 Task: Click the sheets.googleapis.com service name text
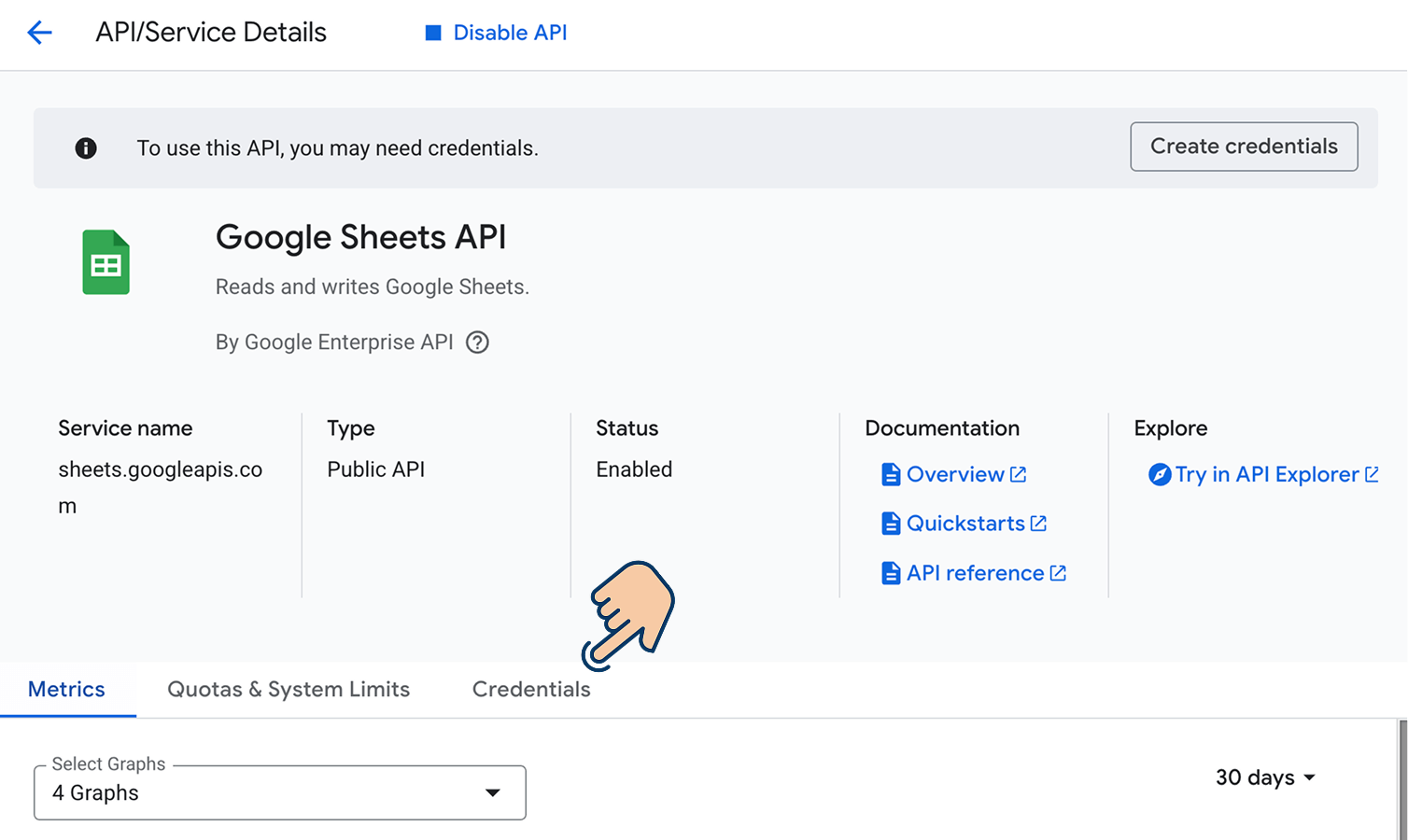(161, 487)
